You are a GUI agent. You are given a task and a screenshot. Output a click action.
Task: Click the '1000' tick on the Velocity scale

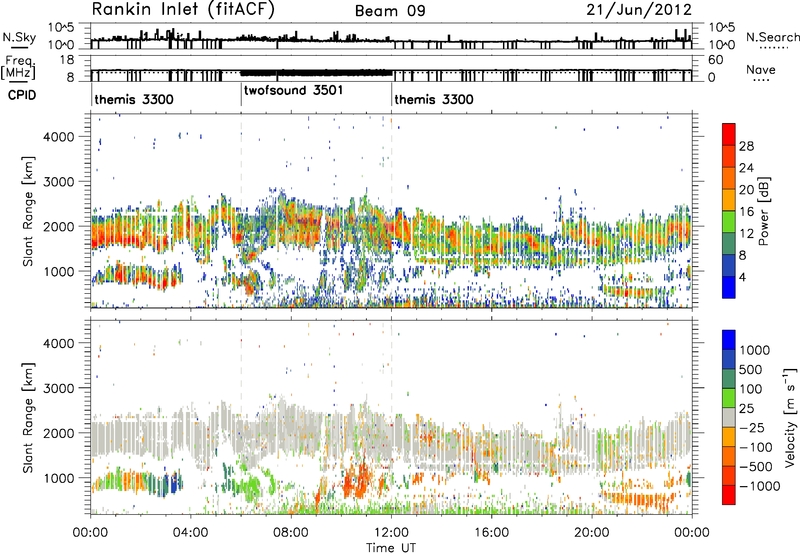[754, 350]
